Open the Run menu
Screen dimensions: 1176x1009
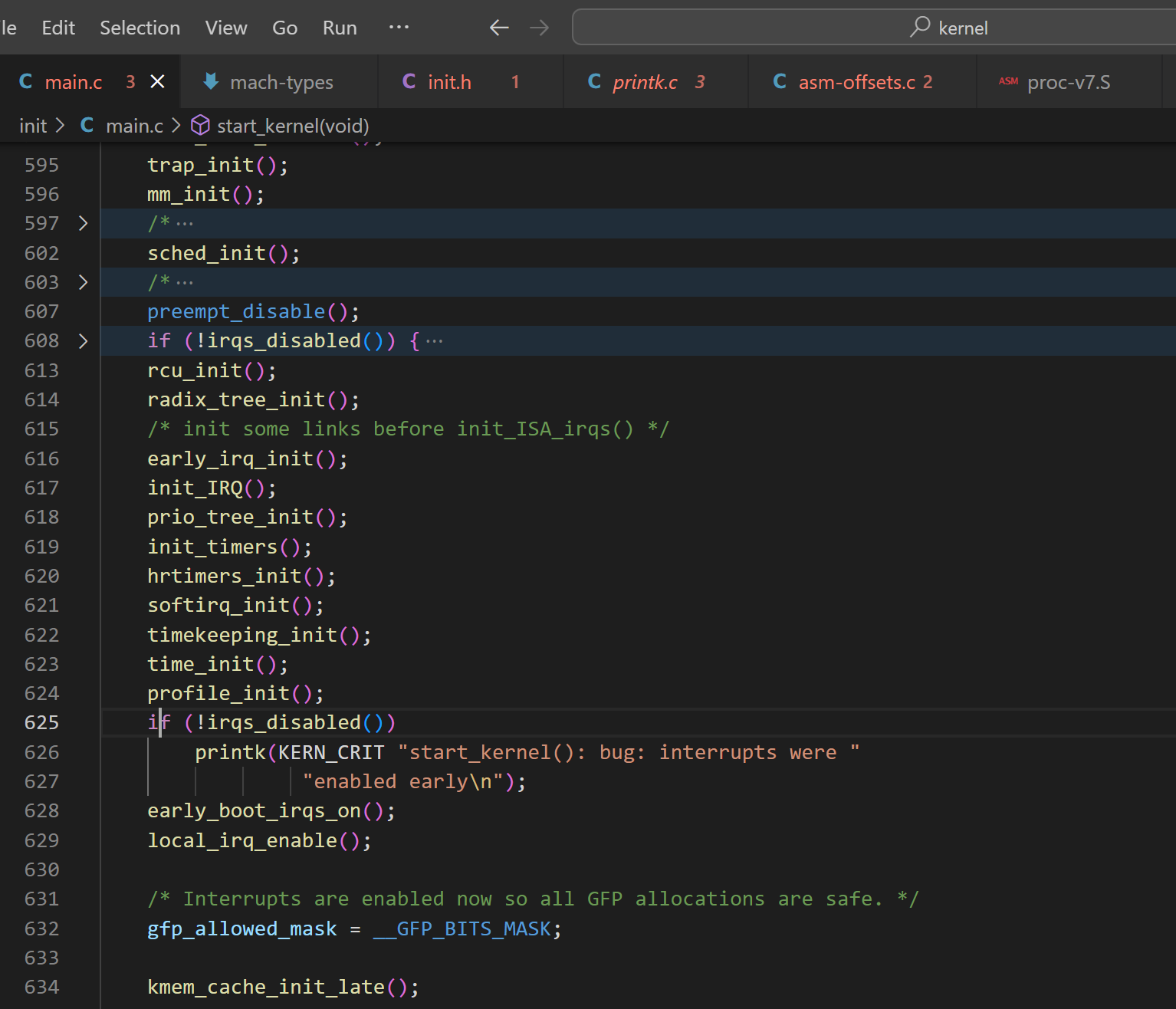click(x=340, y=28)
